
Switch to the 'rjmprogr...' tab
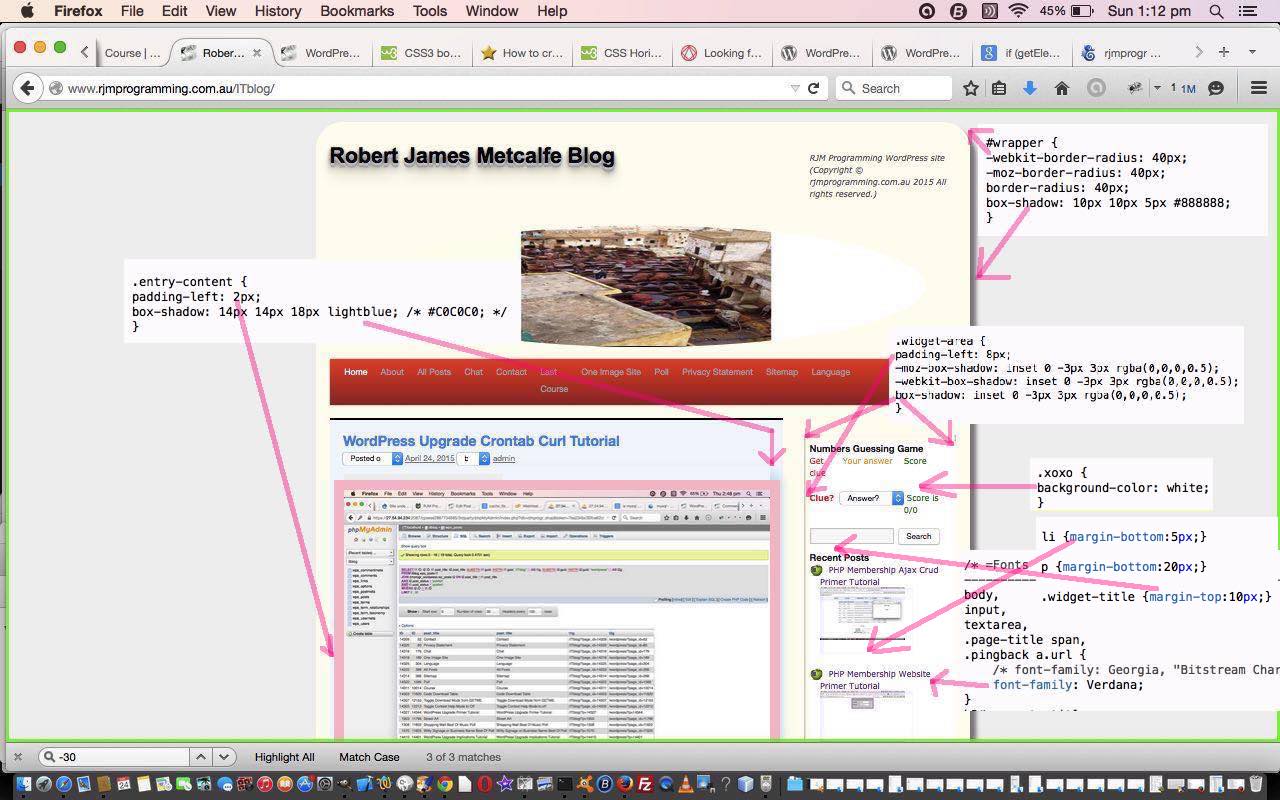pyautogui.click(x=1121, y=53)
